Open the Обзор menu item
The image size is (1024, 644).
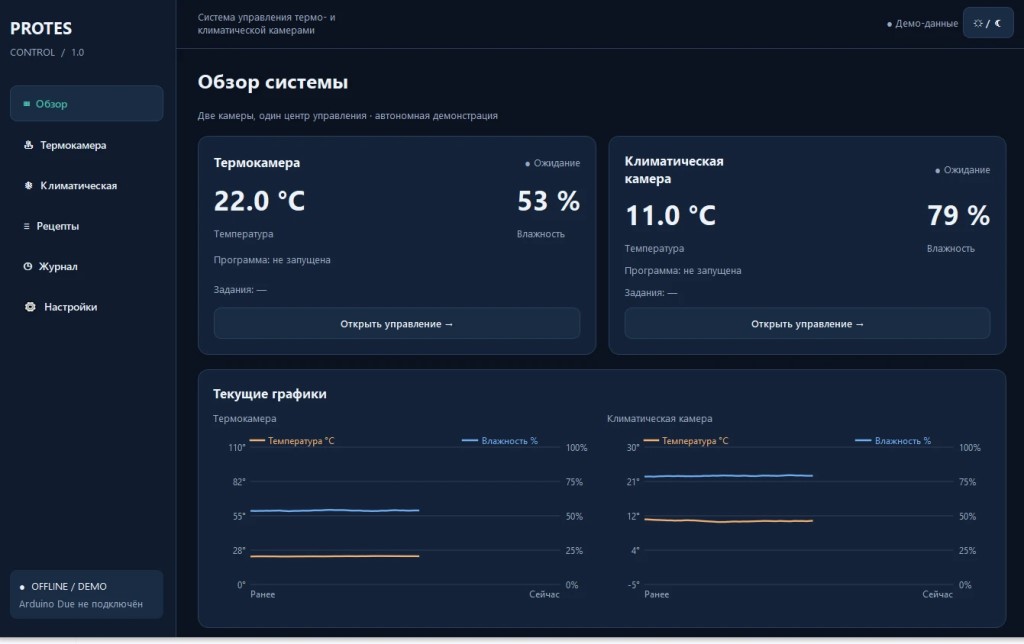[x=86, y=103]
